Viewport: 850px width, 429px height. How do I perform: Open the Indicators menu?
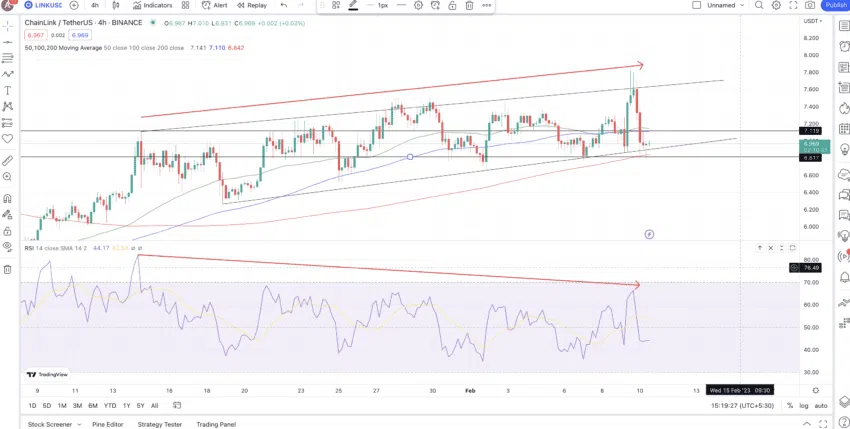(x=152, y=5)
